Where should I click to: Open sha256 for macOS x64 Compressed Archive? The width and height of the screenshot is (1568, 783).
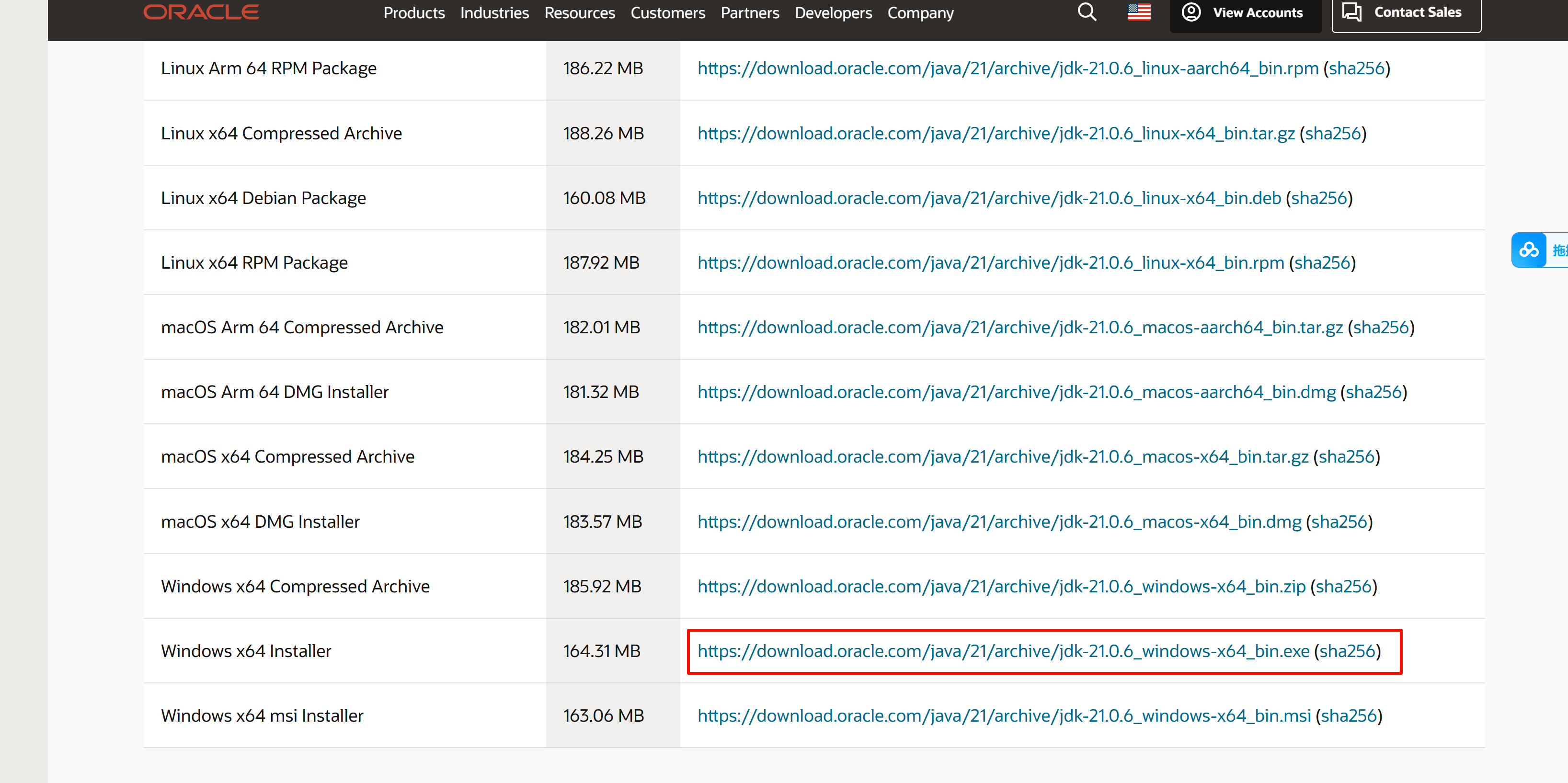click(1347, 456)
